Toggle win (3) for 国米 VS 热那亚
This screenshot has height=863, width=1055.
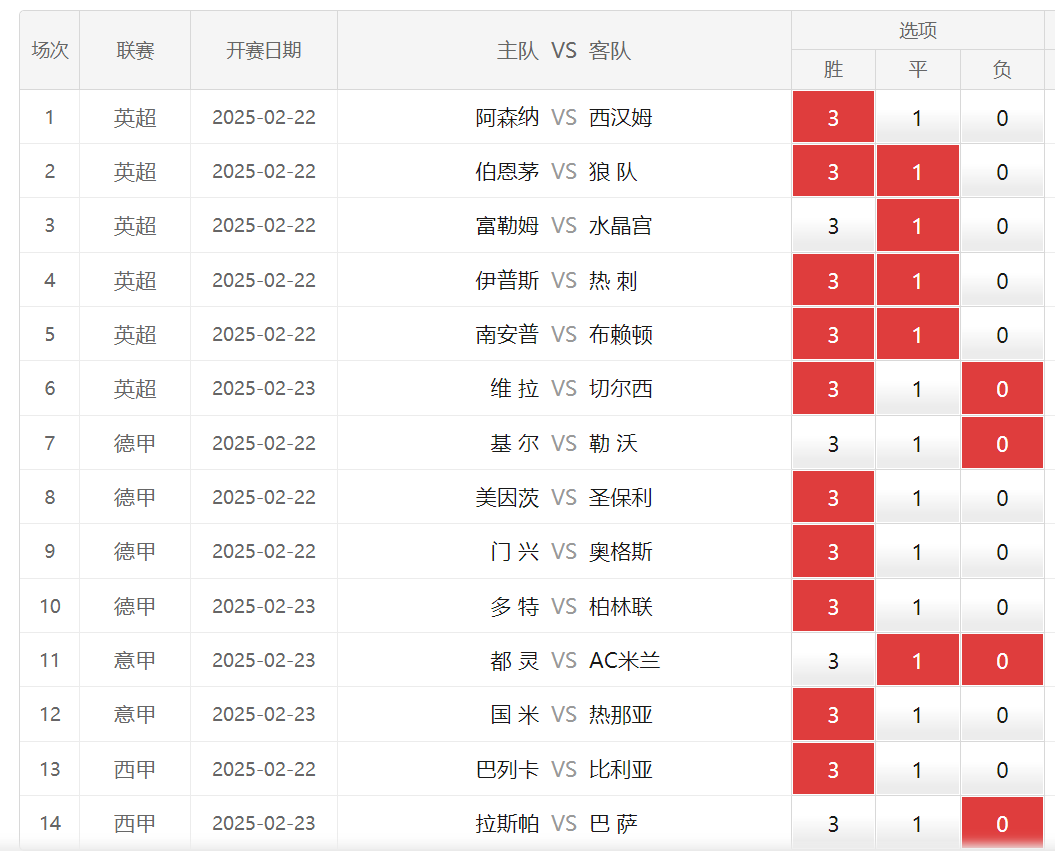pyautogui.click(x=833, y=714)
